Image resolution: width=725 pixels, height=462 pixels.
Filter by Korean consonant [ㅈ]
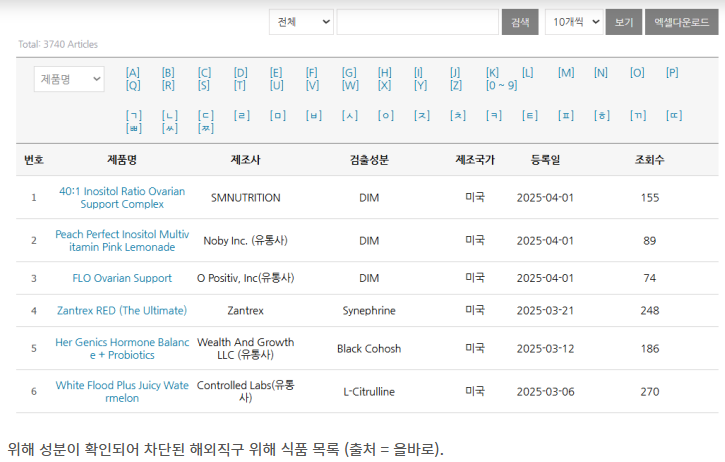422,115
